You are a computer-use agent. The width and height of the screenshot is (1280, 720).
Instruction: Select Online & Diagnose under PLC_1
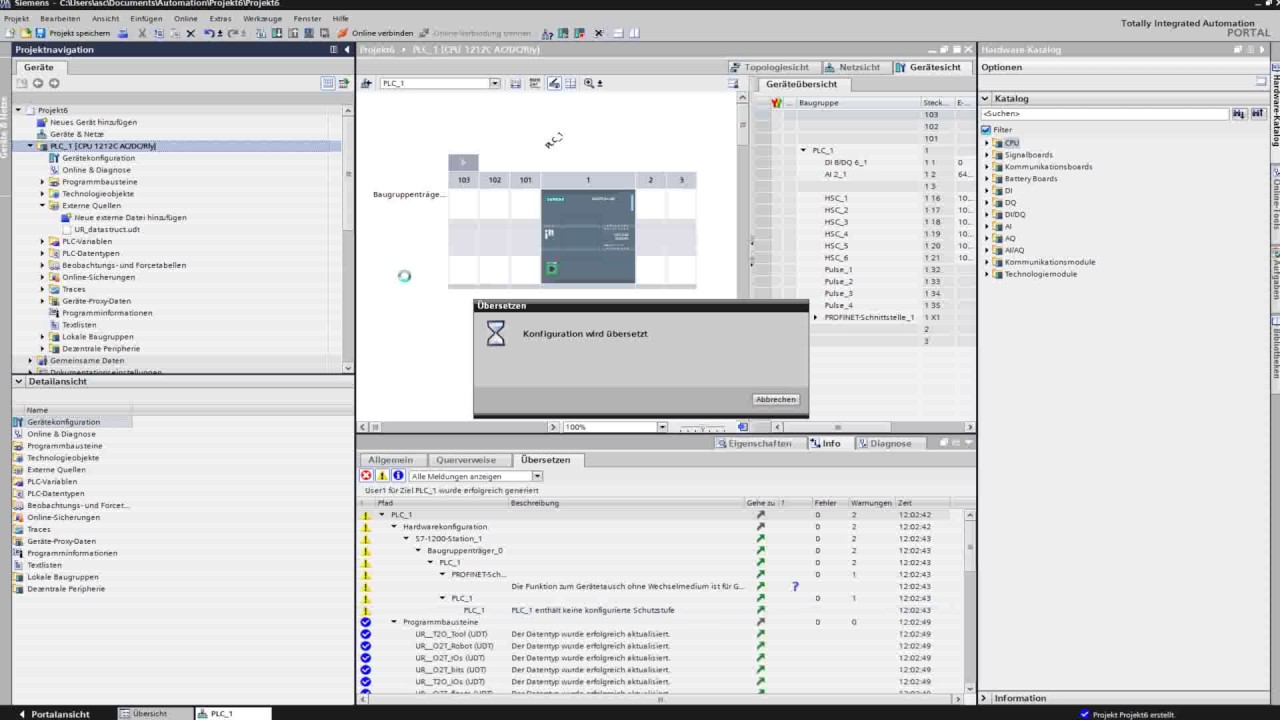coord(96,170)
